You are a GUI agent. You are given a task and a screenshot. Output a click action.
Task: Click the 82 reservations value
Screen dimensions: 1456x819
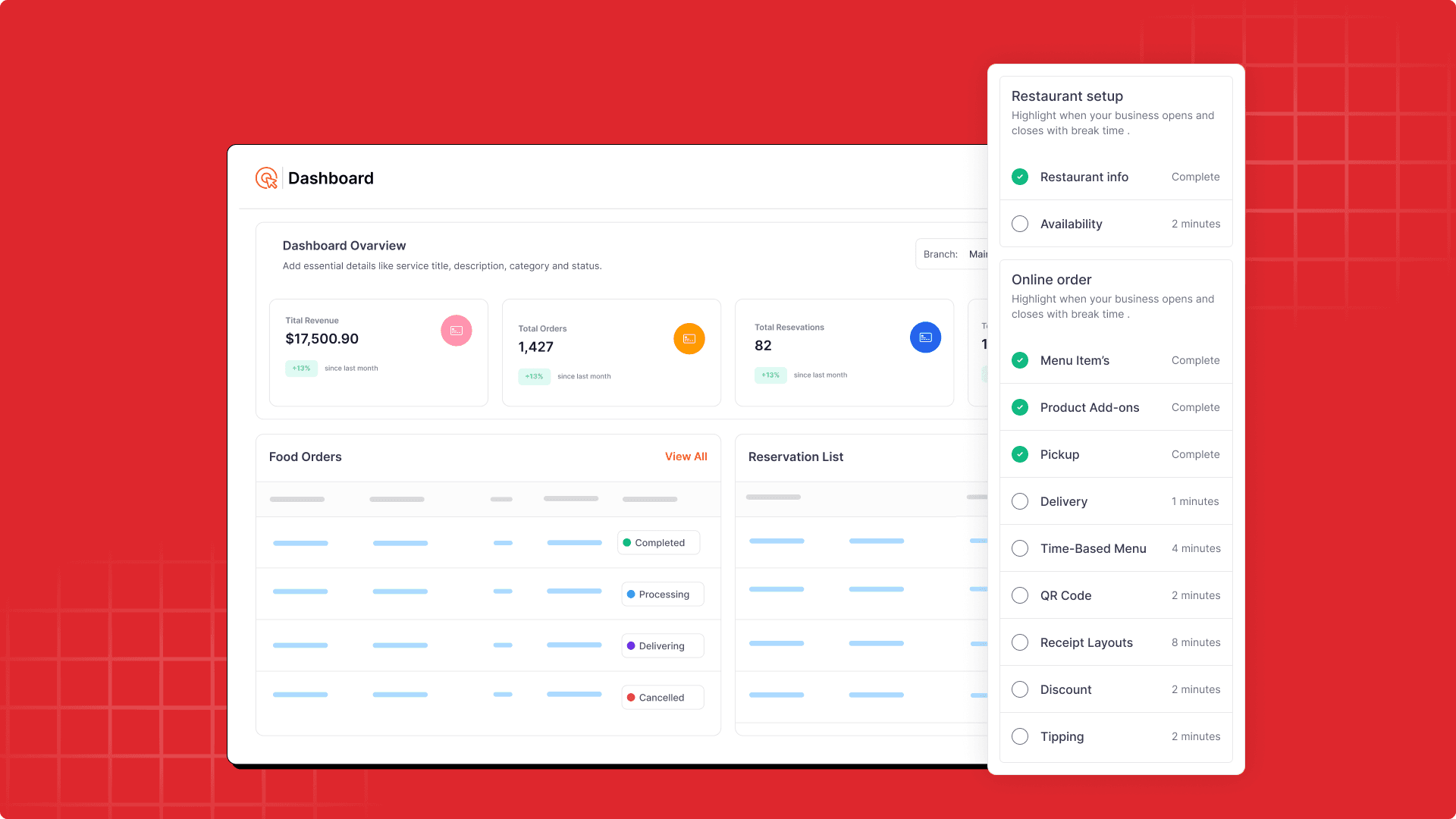point(763,346)
